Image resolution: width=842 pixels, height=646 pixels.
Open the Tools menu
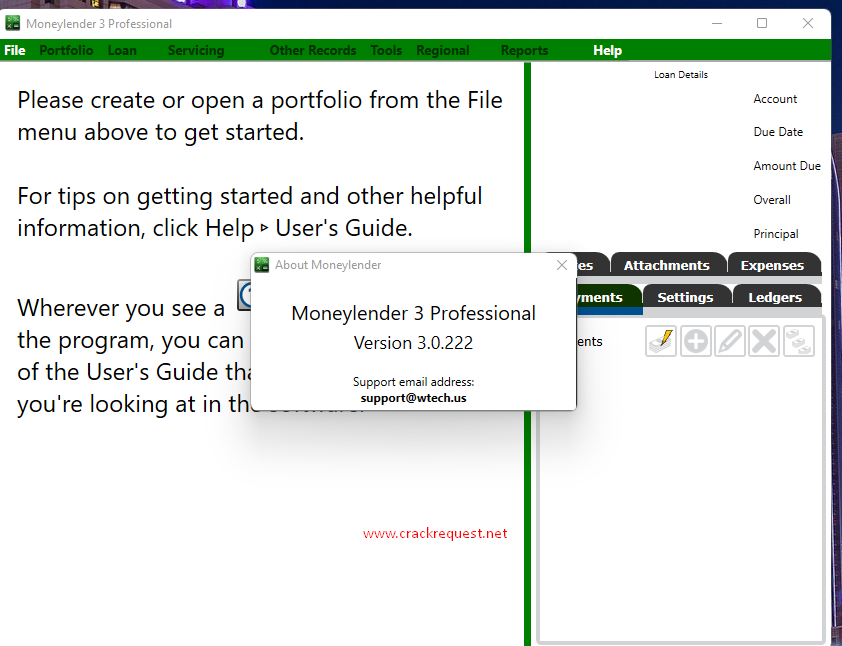click(x=386, y=50)
